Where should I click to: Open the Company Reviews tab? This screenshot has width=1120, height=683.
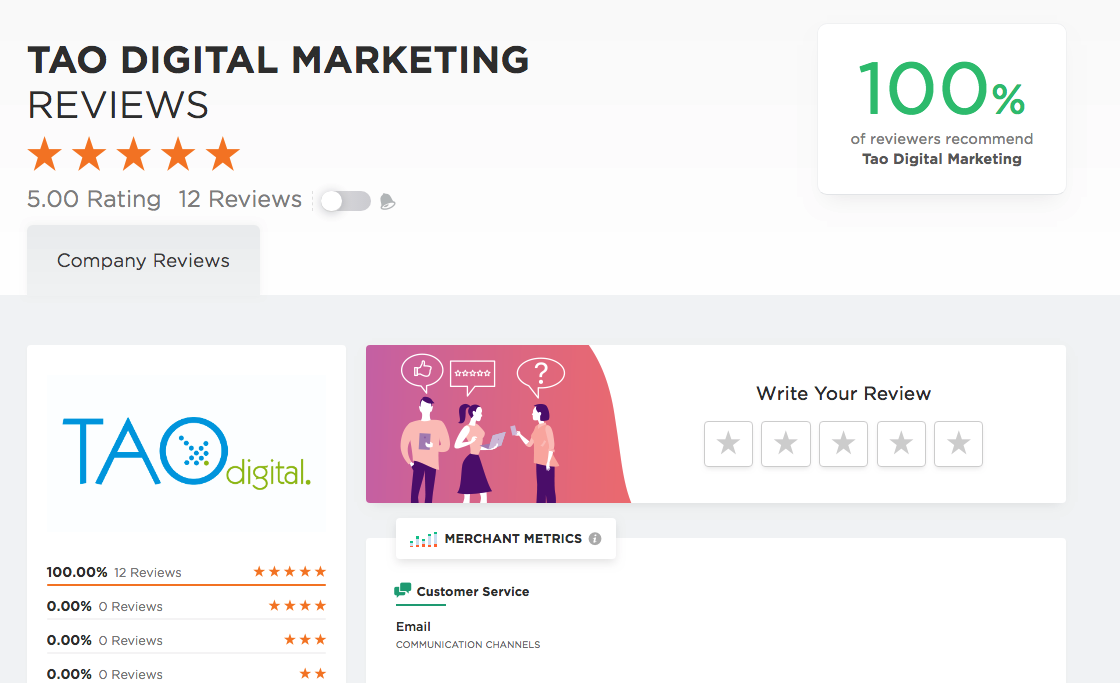[144, 260]
